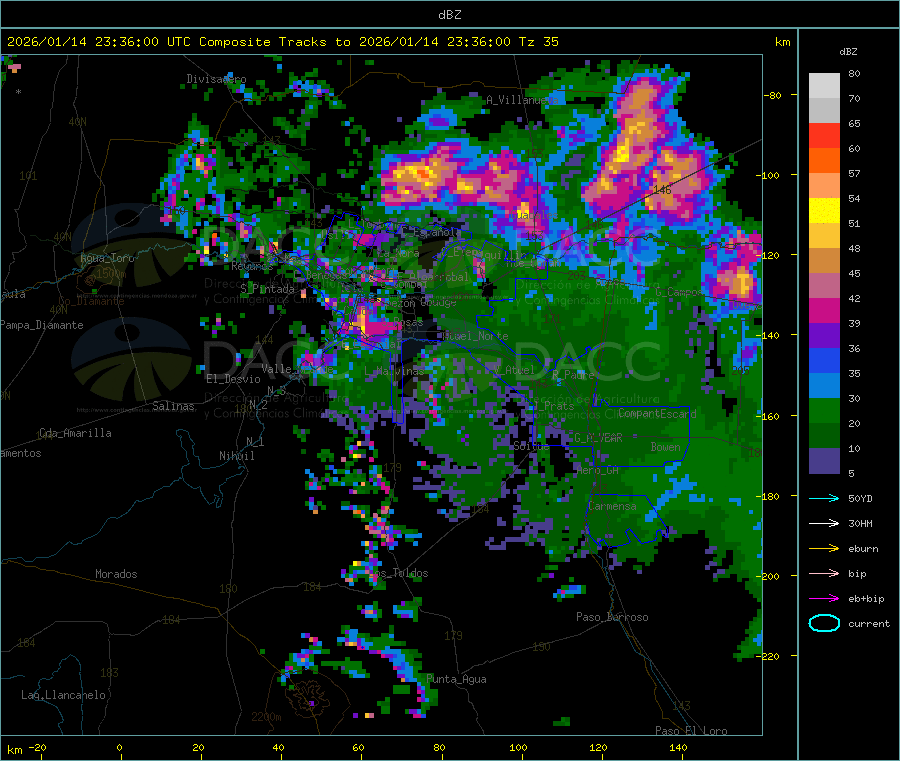
Task: Click the 'km' label at top right of map
Action: [782, 42]
